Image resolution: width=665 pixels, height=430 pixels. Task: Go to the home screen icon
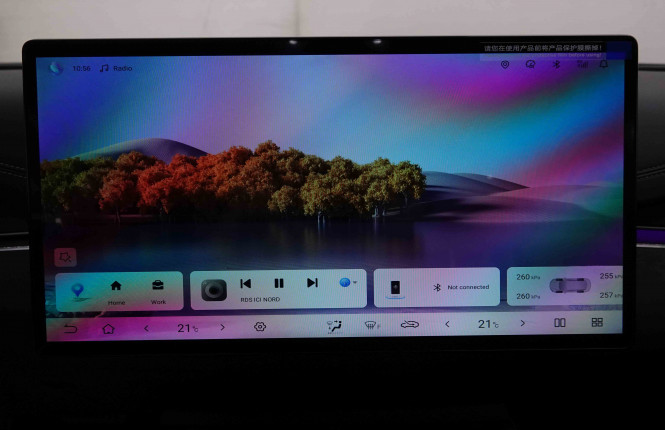tap(108, 327)
